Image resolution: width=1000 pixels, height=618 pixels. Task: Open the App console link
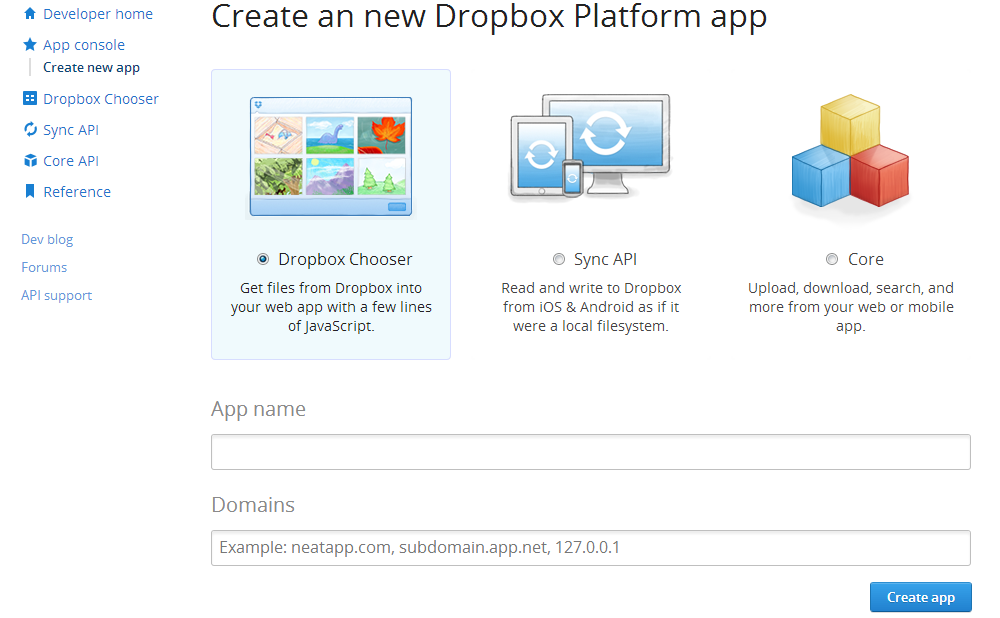click(x=84, y=45)
